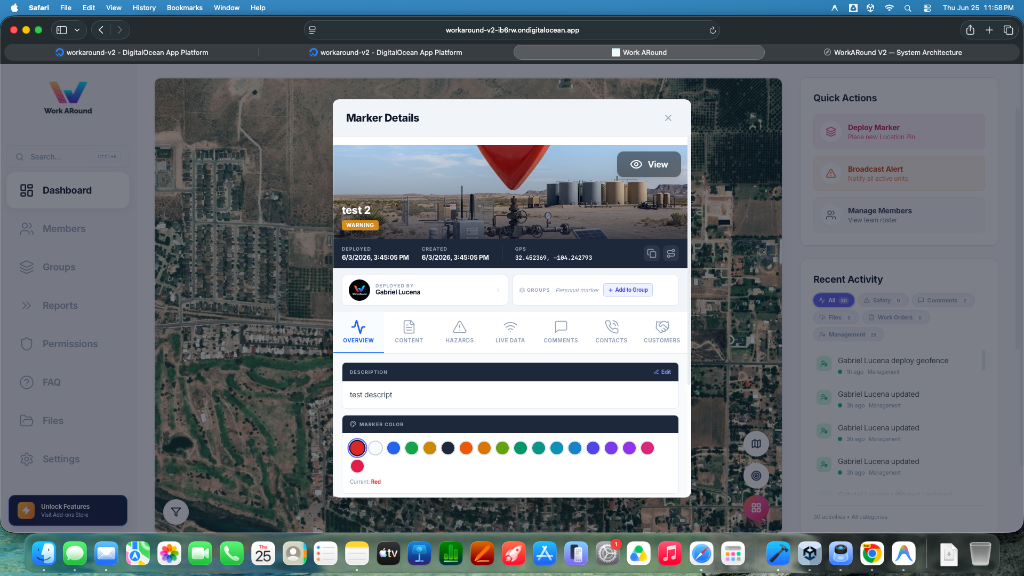Click the Recent Activity scrollbar
The image size is (1024, 576).
pyautogui.click(x=983, y=360)
